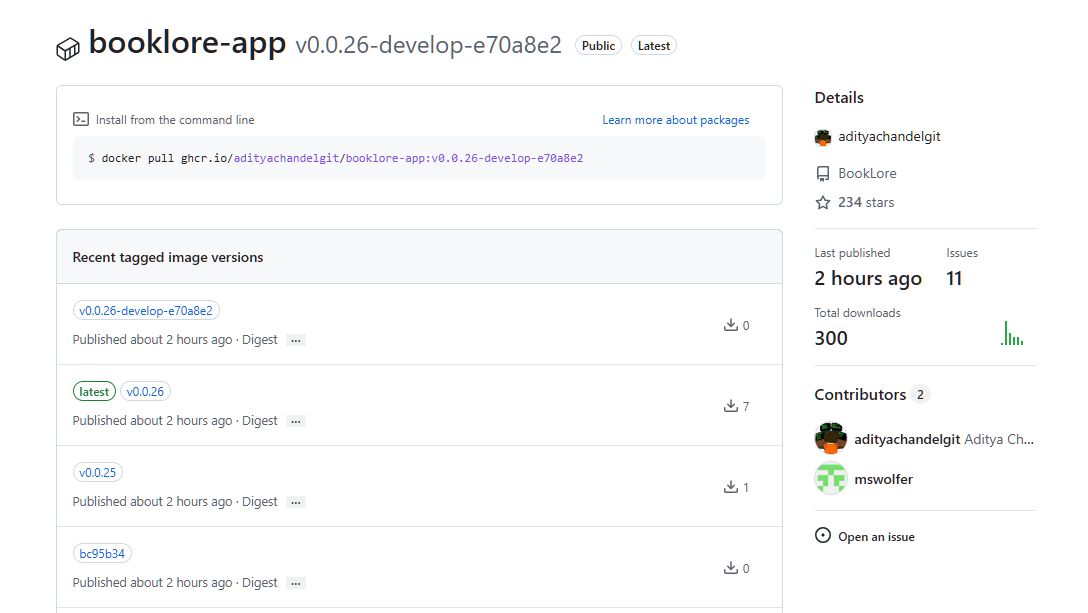Open the v0.0.26-develop-e70a8e2 tag link
This screenshot has height=613, width=1088.
pos(146,310)
